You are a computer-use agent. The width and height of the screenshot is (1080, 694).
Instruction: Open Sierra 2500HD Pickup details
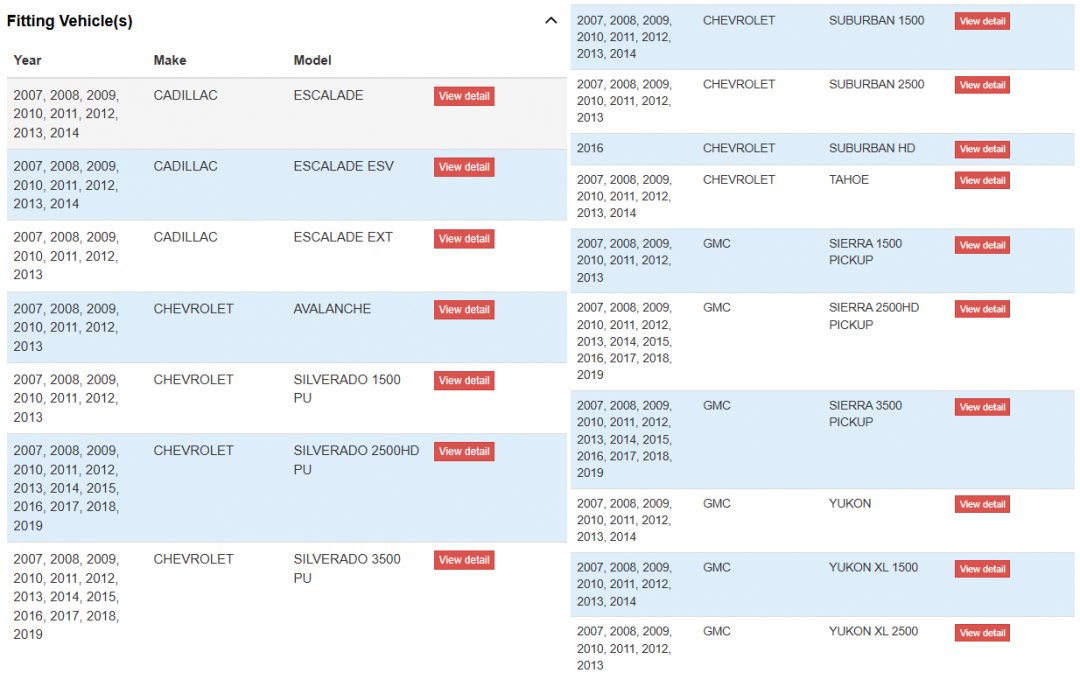point(982,309)
